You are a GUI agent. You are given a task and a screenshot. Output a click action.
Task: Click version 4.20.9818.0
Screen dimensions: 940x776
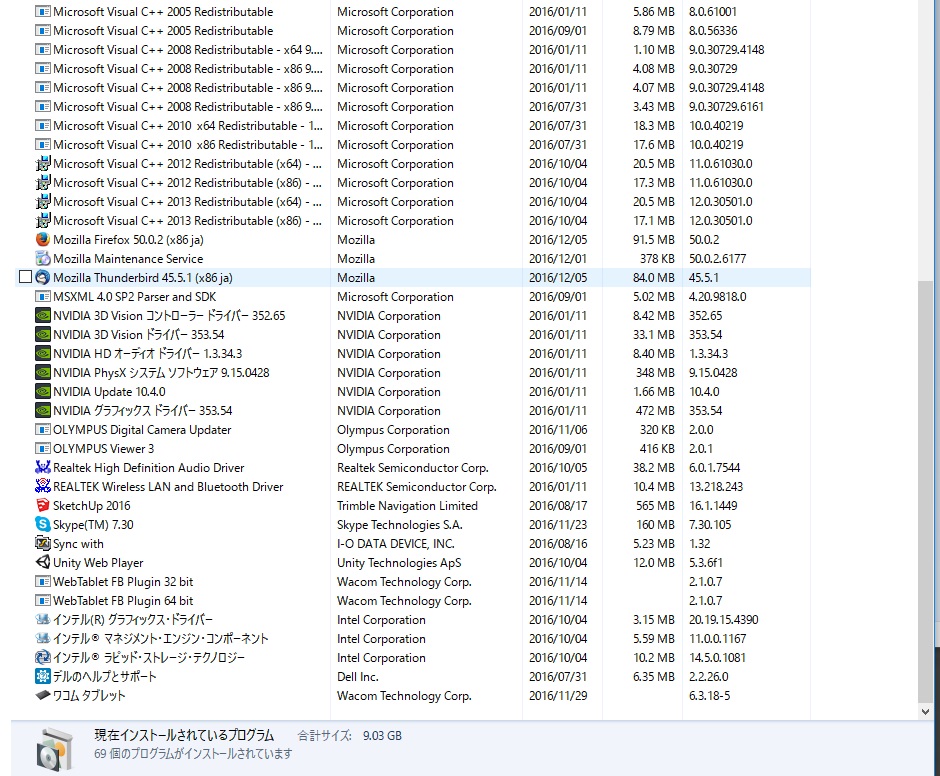717,297
